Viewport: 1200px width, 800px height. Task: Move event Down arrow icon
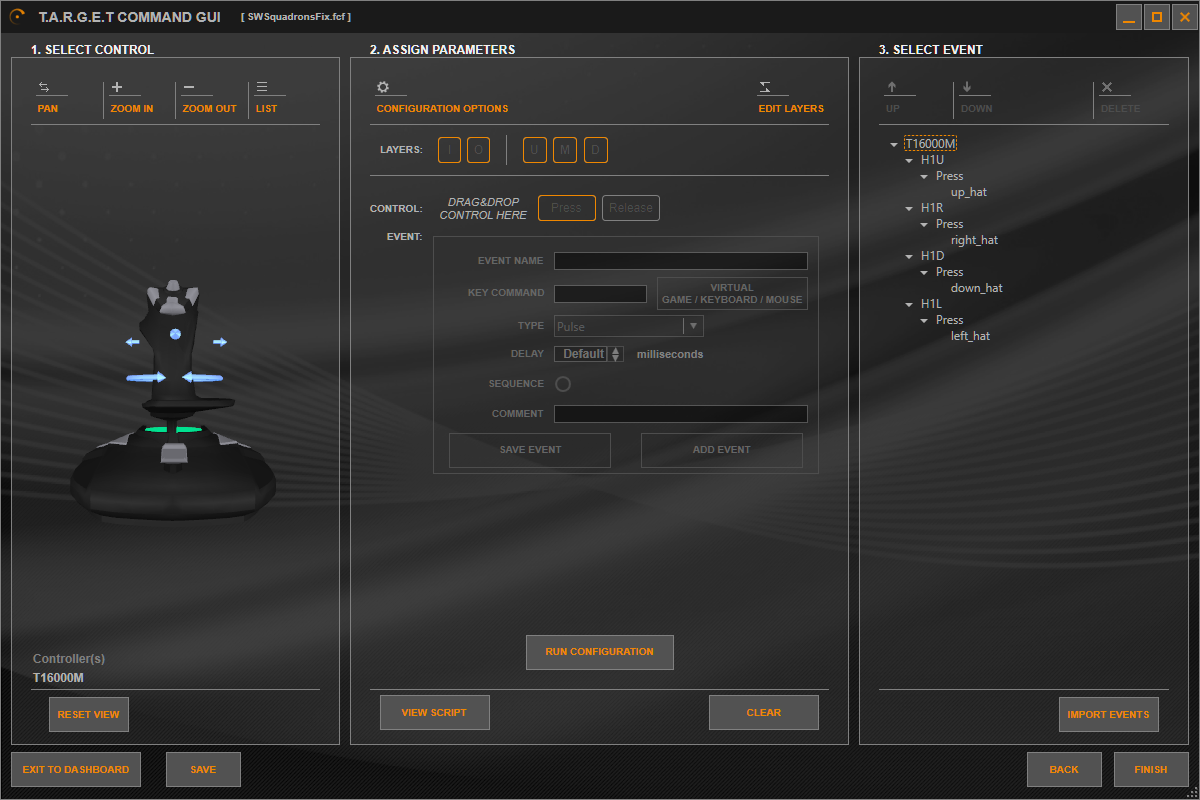click(968, 87)
